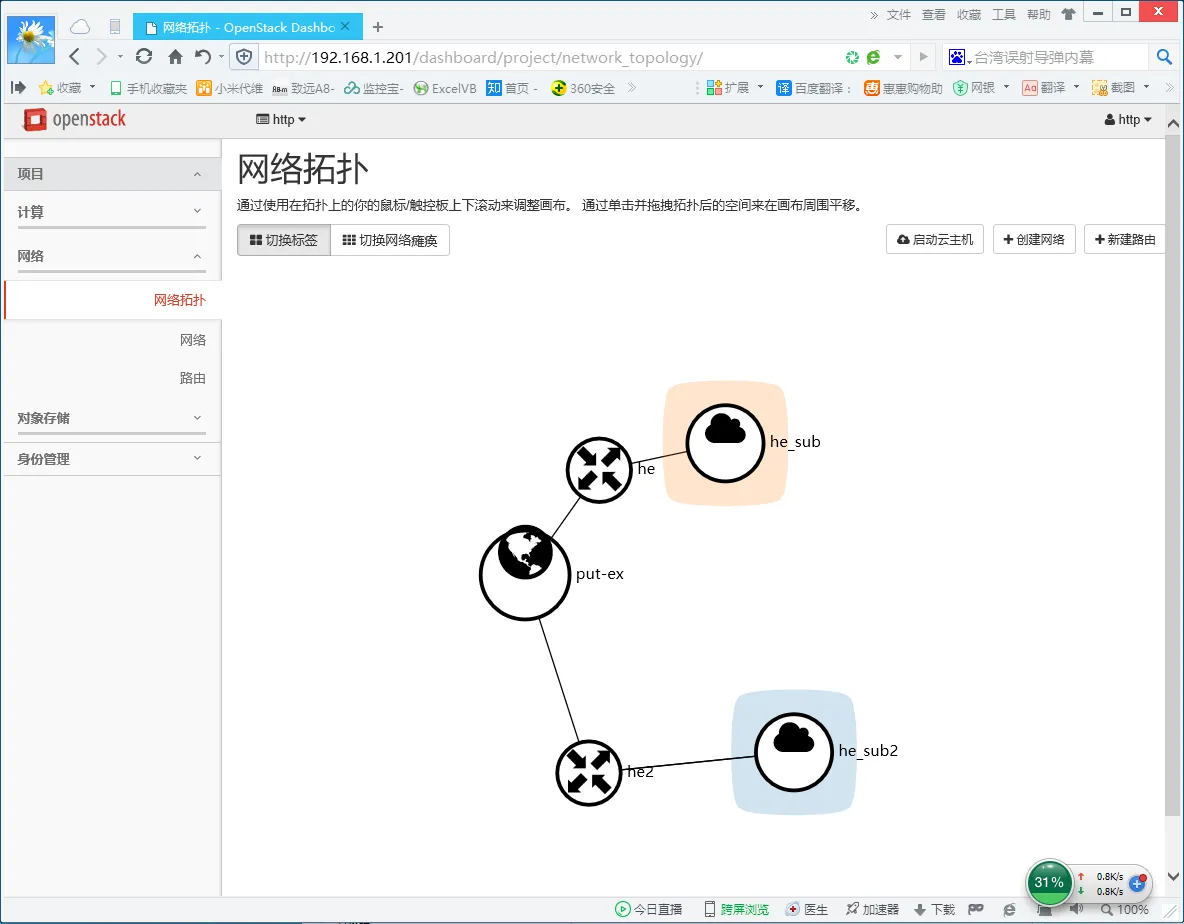Click the search magnifier icon
The image size is (1184, 924).
click(x=1164, y=57)
